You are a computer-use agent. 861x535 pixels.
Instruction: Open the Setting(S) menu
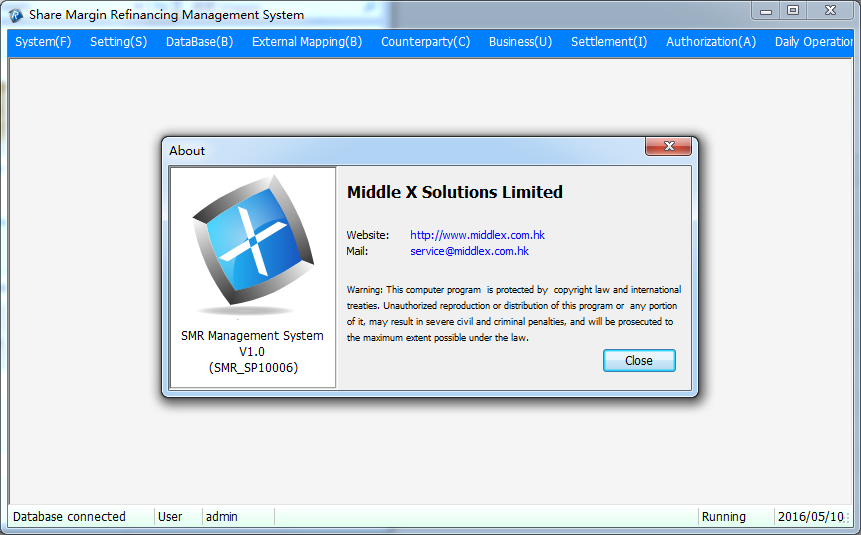119,42
